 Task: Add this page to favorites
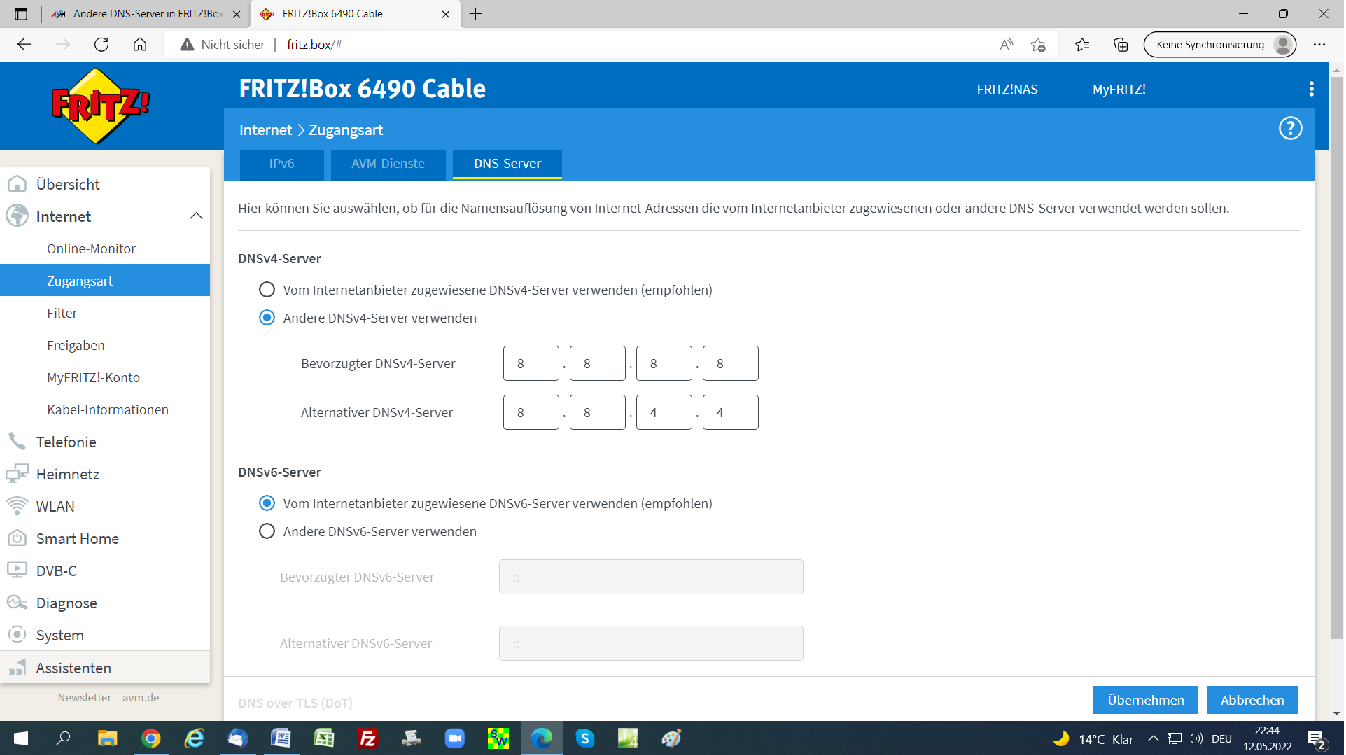[x=1038, y=44]
